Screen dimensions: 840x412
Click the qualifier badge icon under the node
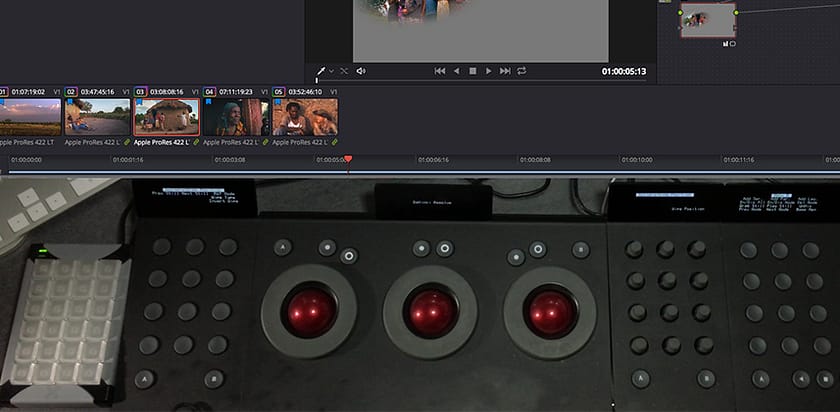point(726,44)
